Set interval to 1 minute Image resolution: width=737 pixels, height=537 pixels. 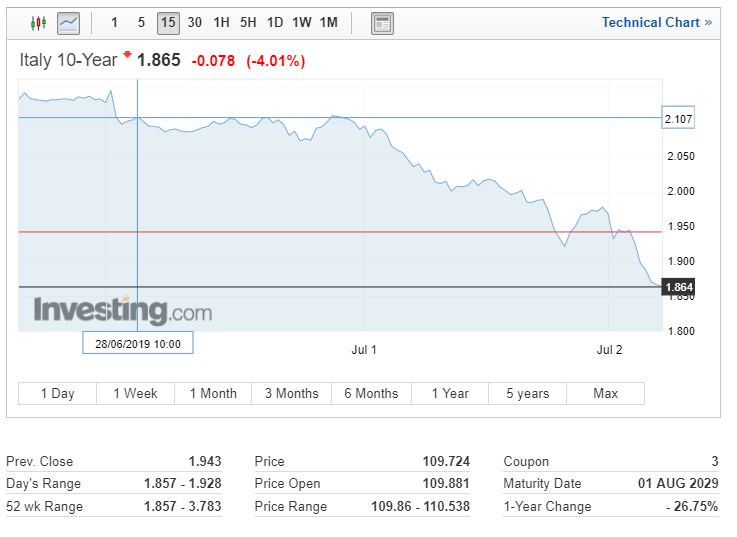click(114, 22)
